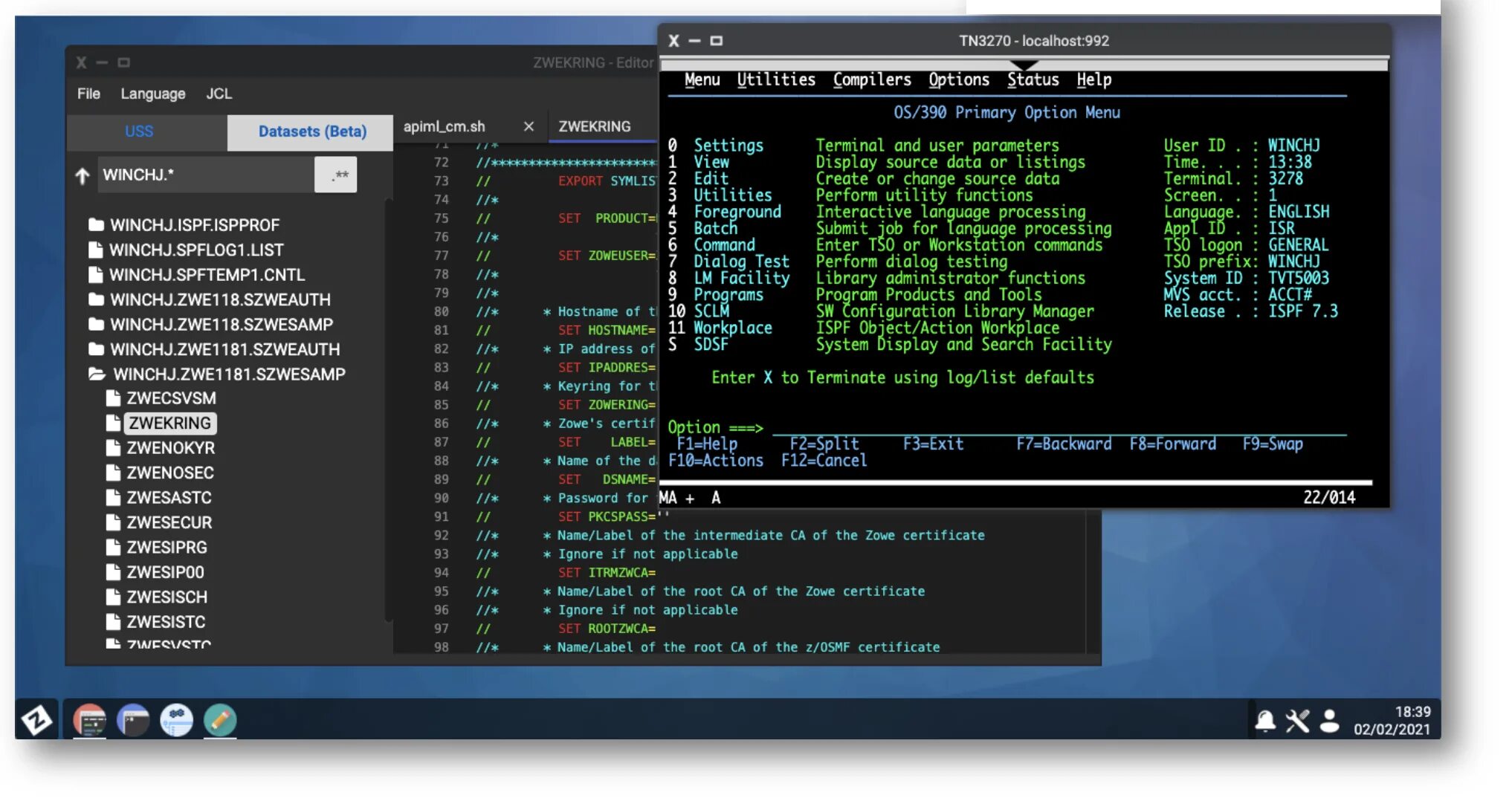Open the ZWESIPRG member

point(167,548)
